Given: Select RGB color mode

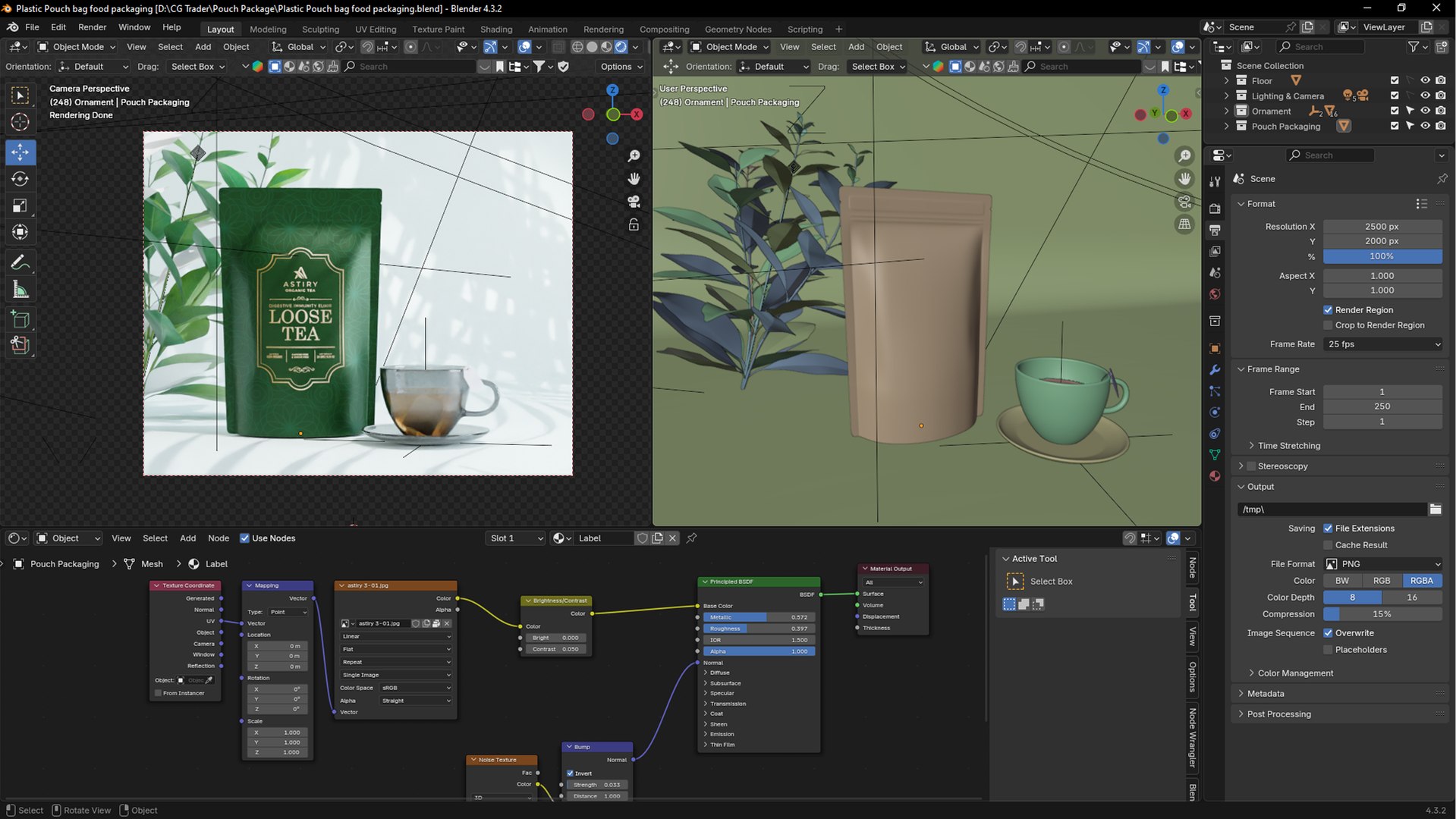Looking at the screenshot, I should 1382,581.
